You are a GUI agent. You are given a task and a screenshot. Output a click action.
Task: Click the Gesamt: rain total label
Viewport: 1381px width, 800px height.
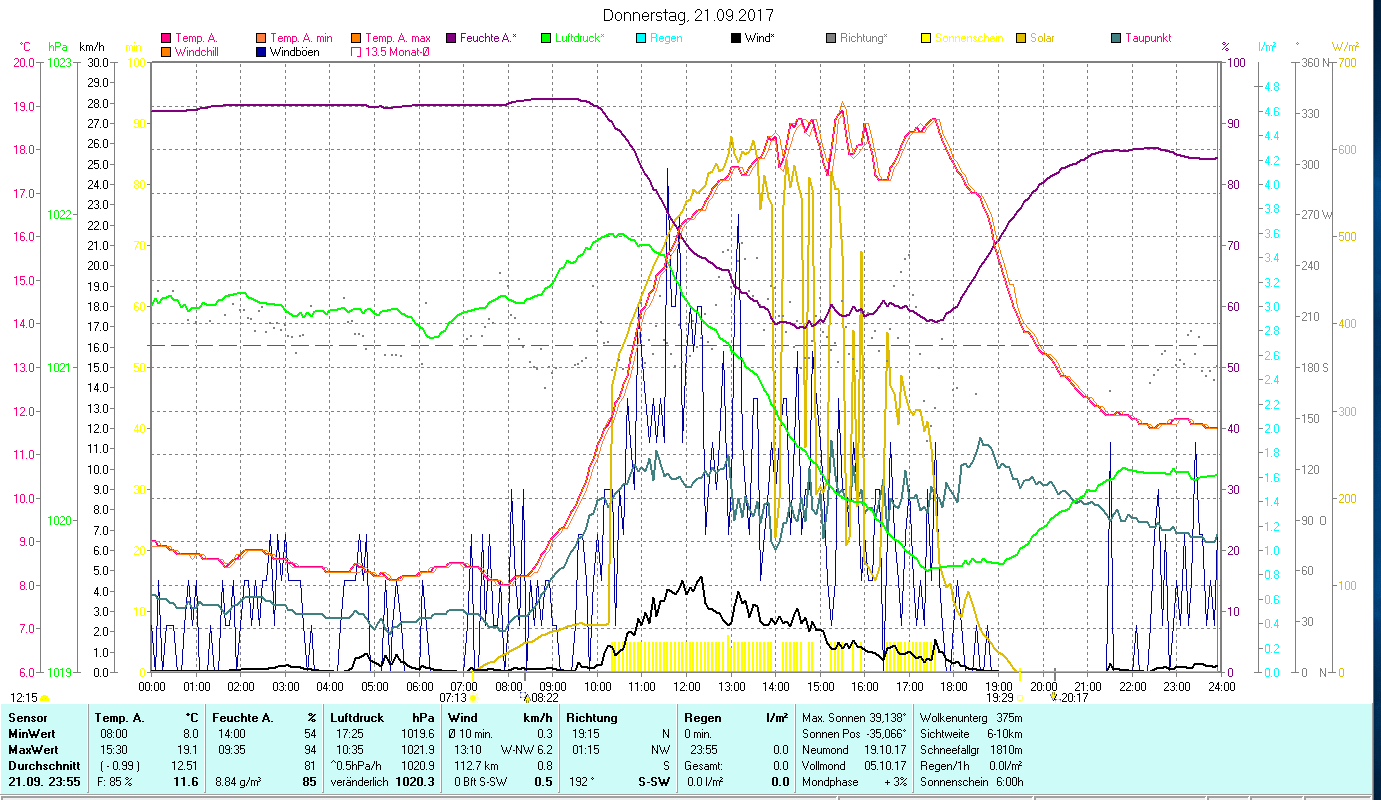(704, 765)
